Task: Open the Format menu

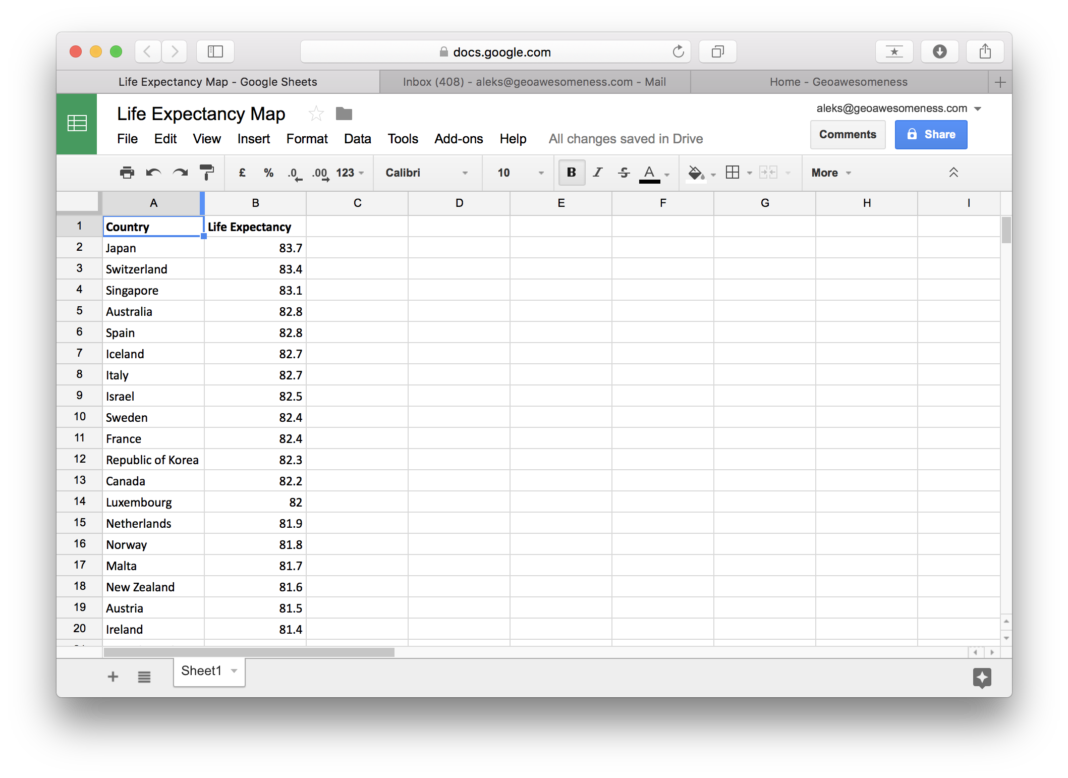Action: [307, 139]
